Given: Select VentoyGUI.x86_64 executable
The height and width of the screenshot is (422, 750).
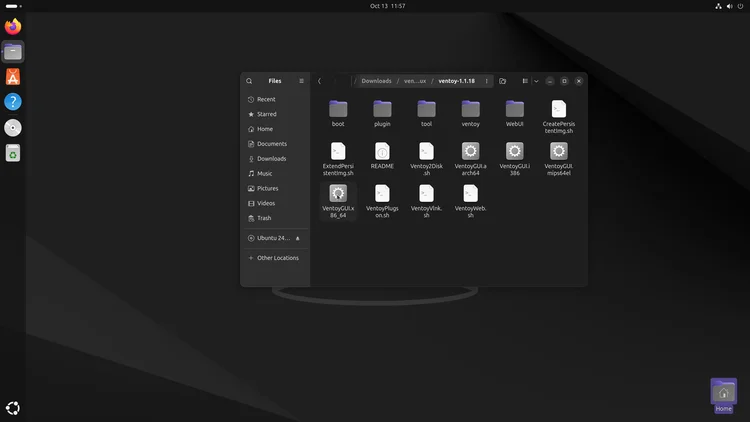Looking at the screenshot, I should pyautogui.click(x=338, y=201).
